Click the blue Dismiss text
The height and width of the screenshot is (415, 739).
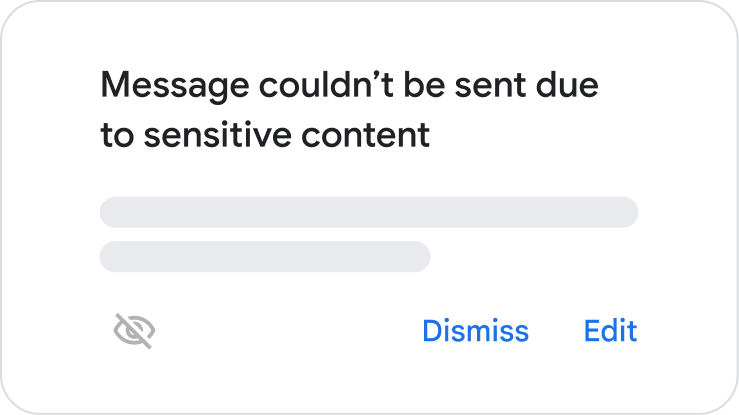pyautogui.click(x=475, y=331)
